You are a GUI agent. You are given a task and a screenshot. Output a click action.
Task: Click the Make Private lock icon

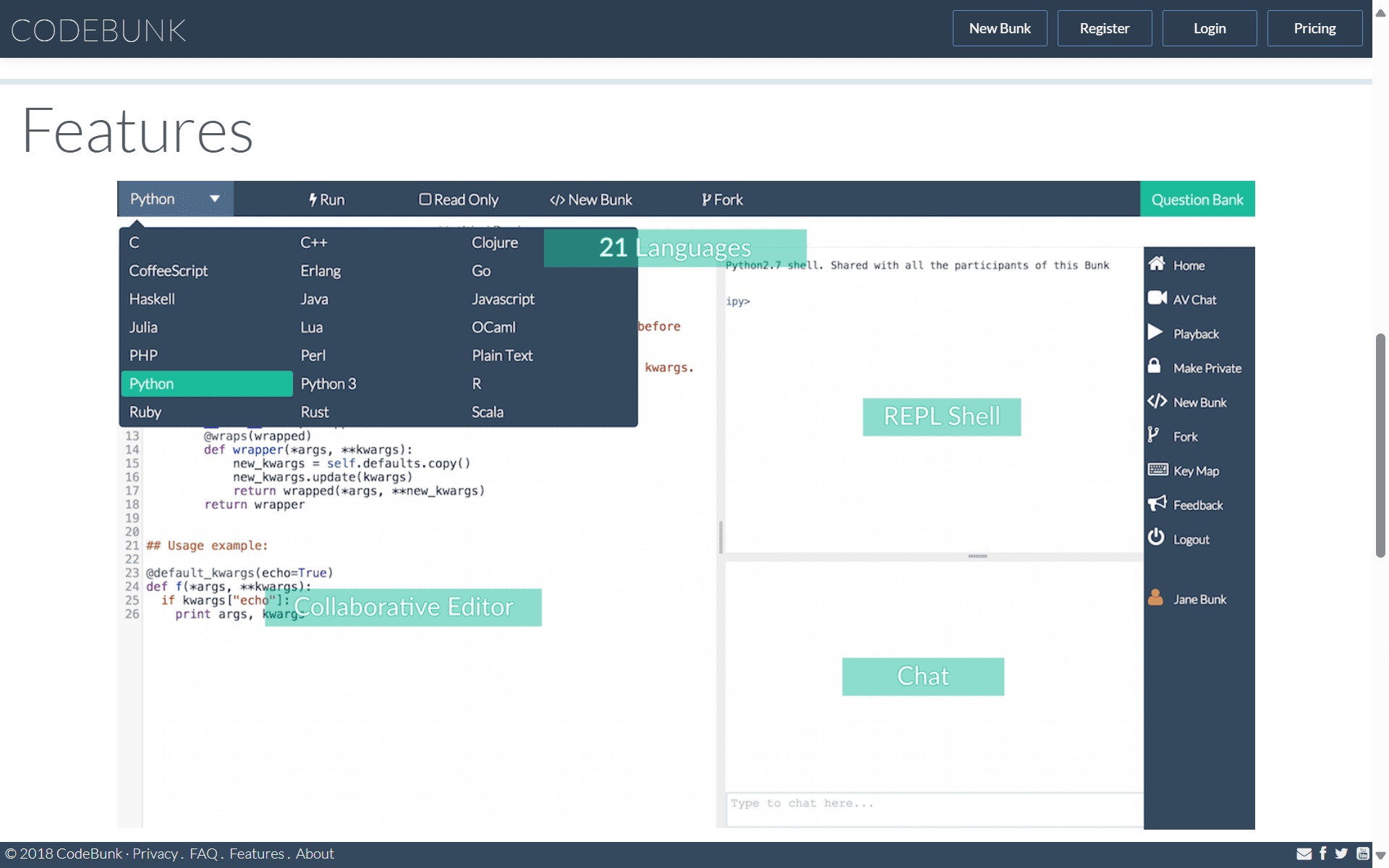pyautogui.click(x=1155, y=366)
